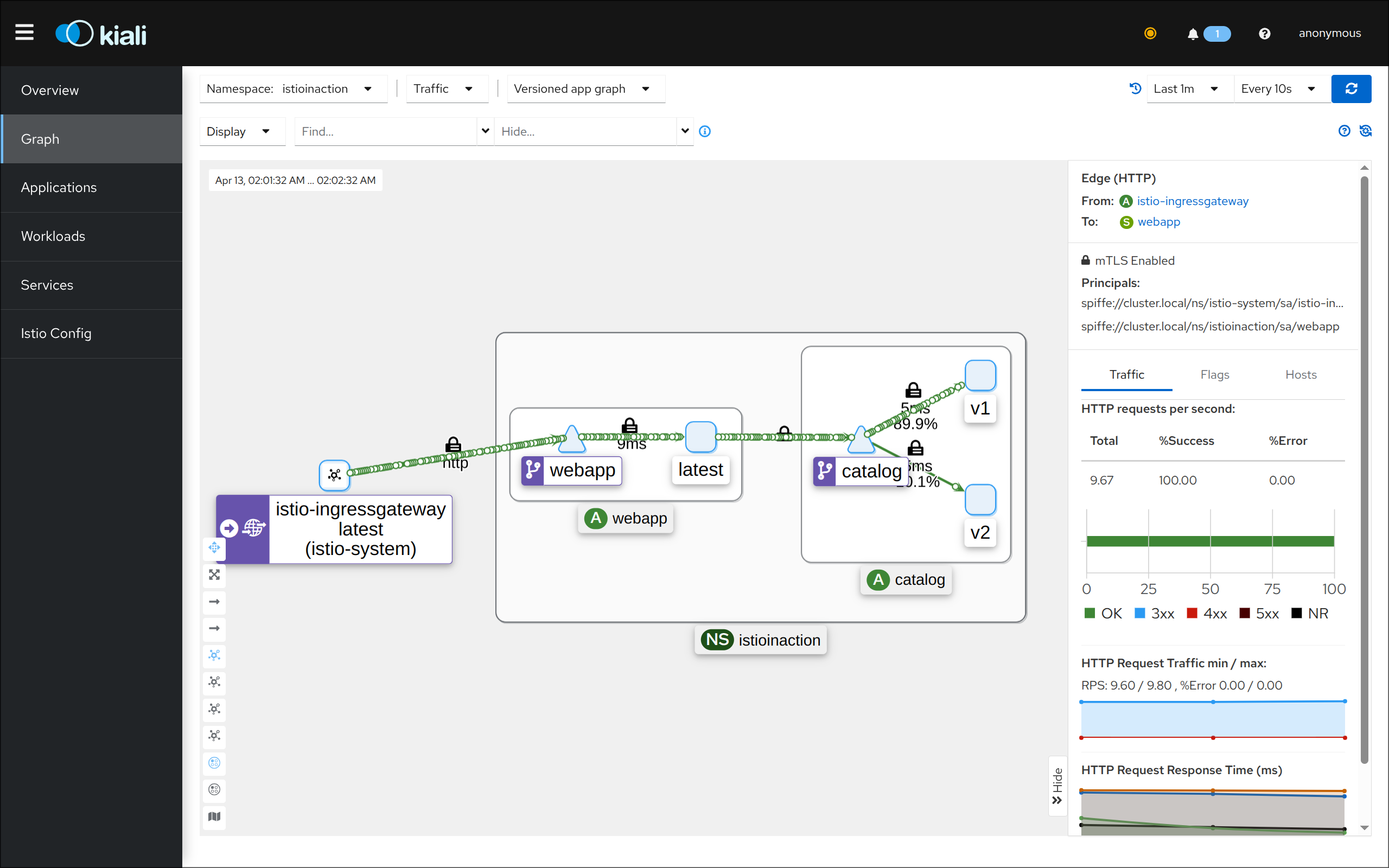Click the lock icon on the v2 edge

(915, 447)
